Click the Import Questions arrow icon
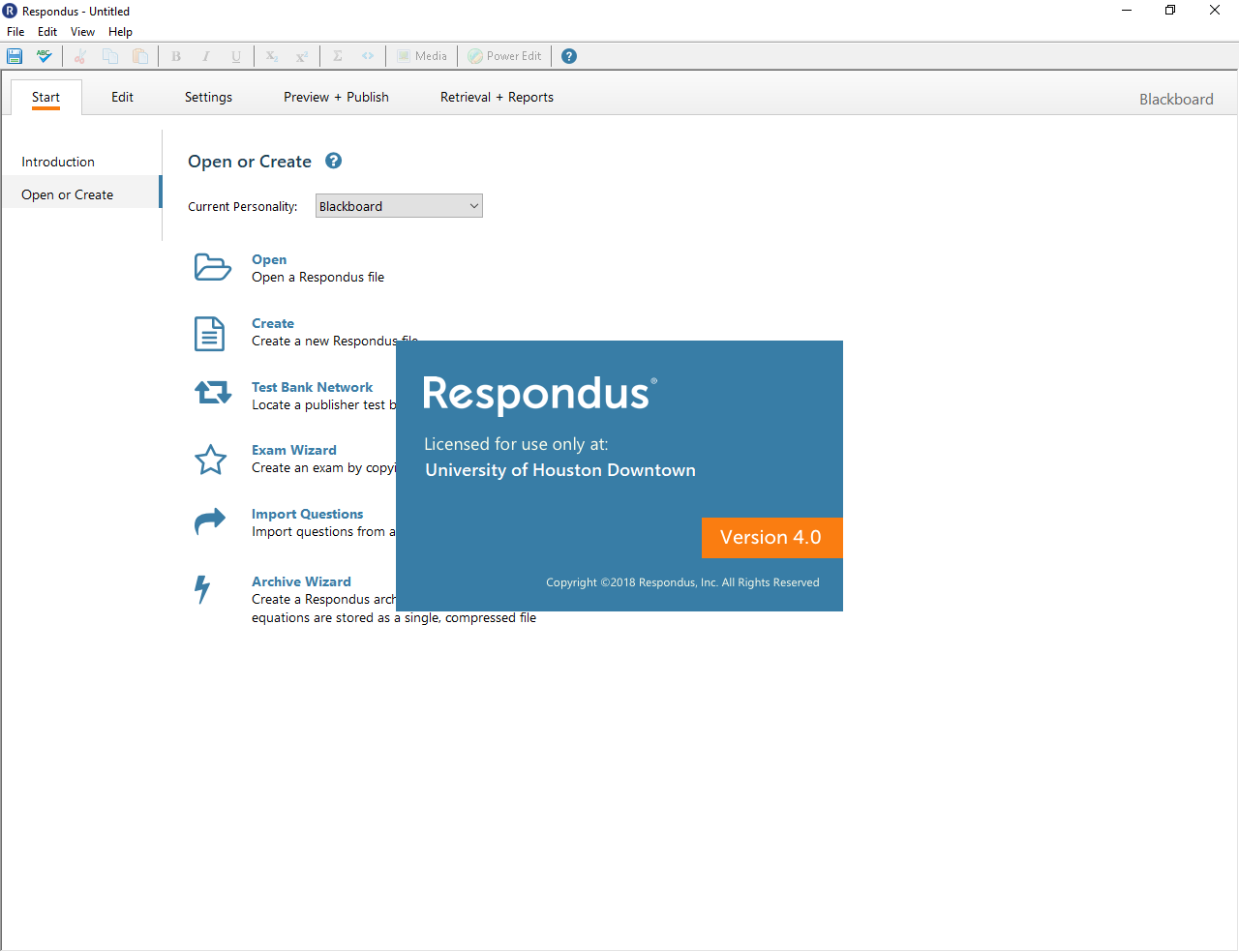The image size is (1239, 952). 210,521
